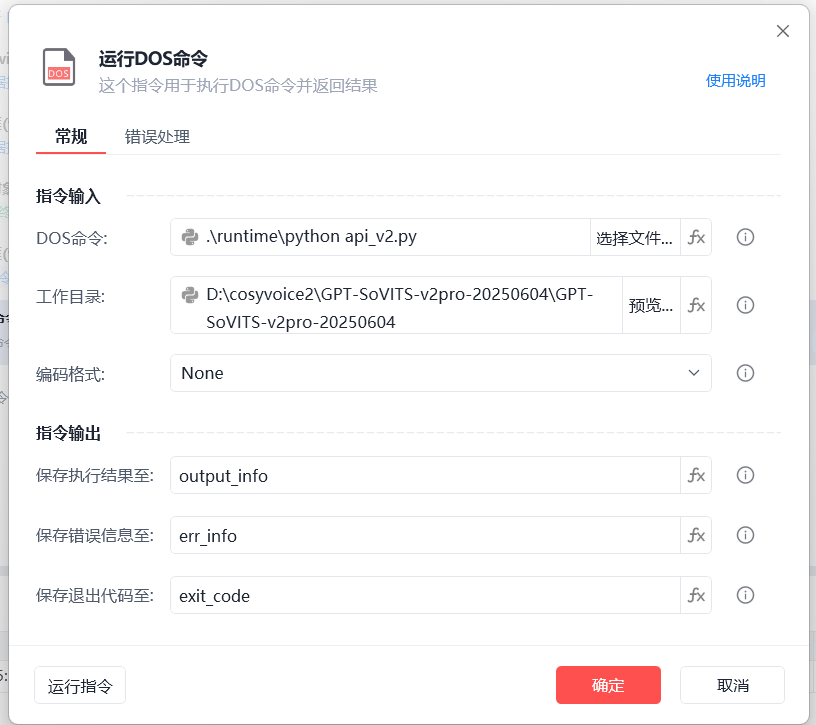Click the 预览... folder button
Screen dimensions: 816x725
pyautogui.click(x=651, y=305)
